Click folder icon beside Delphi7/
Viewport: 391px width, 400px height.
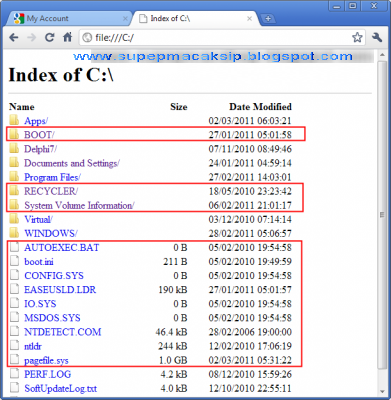click(x=14, y=148)
